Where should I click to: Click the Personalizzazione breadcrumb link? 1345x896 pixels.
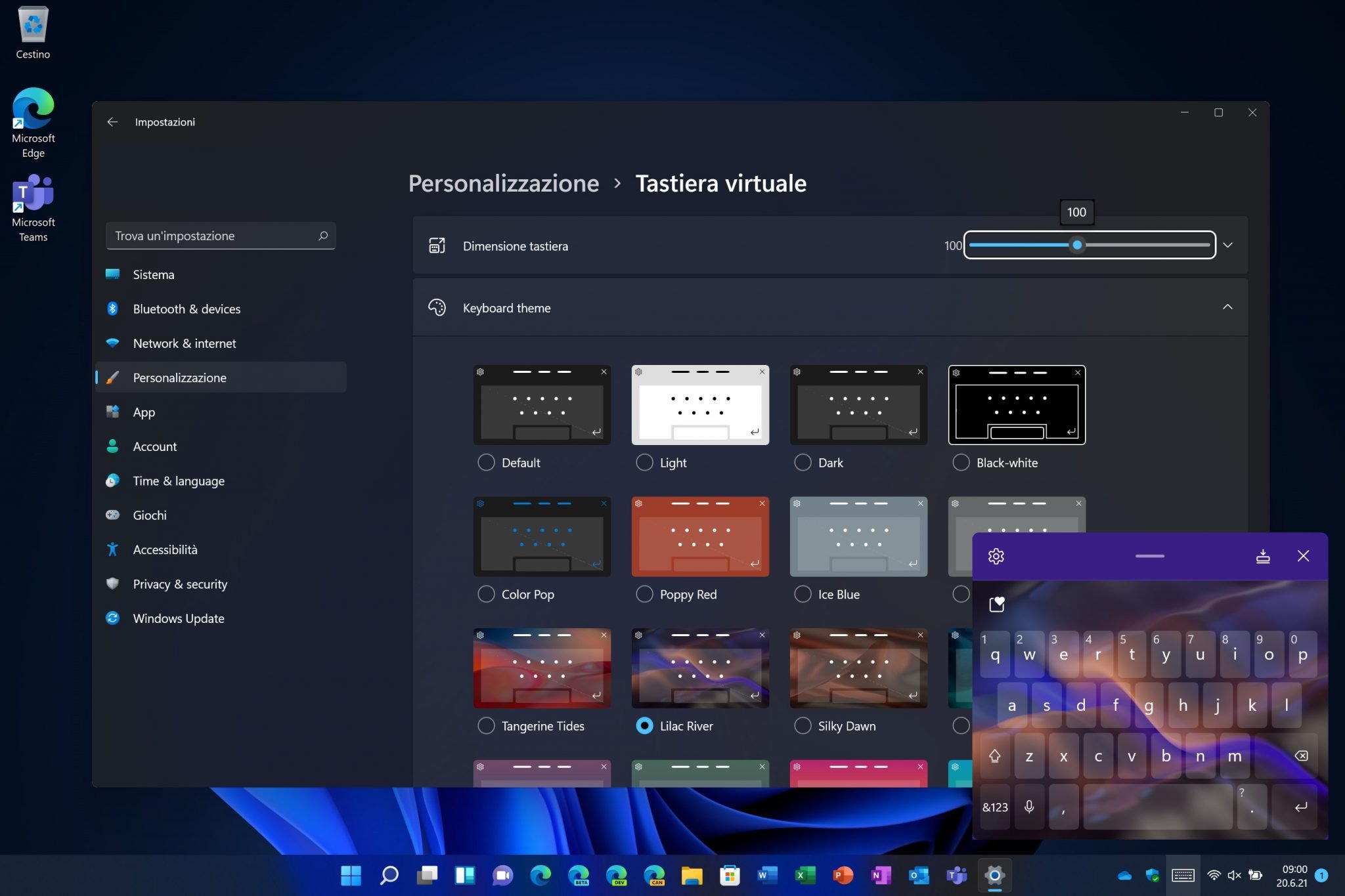pyautogui.click(x=503, y=183)
